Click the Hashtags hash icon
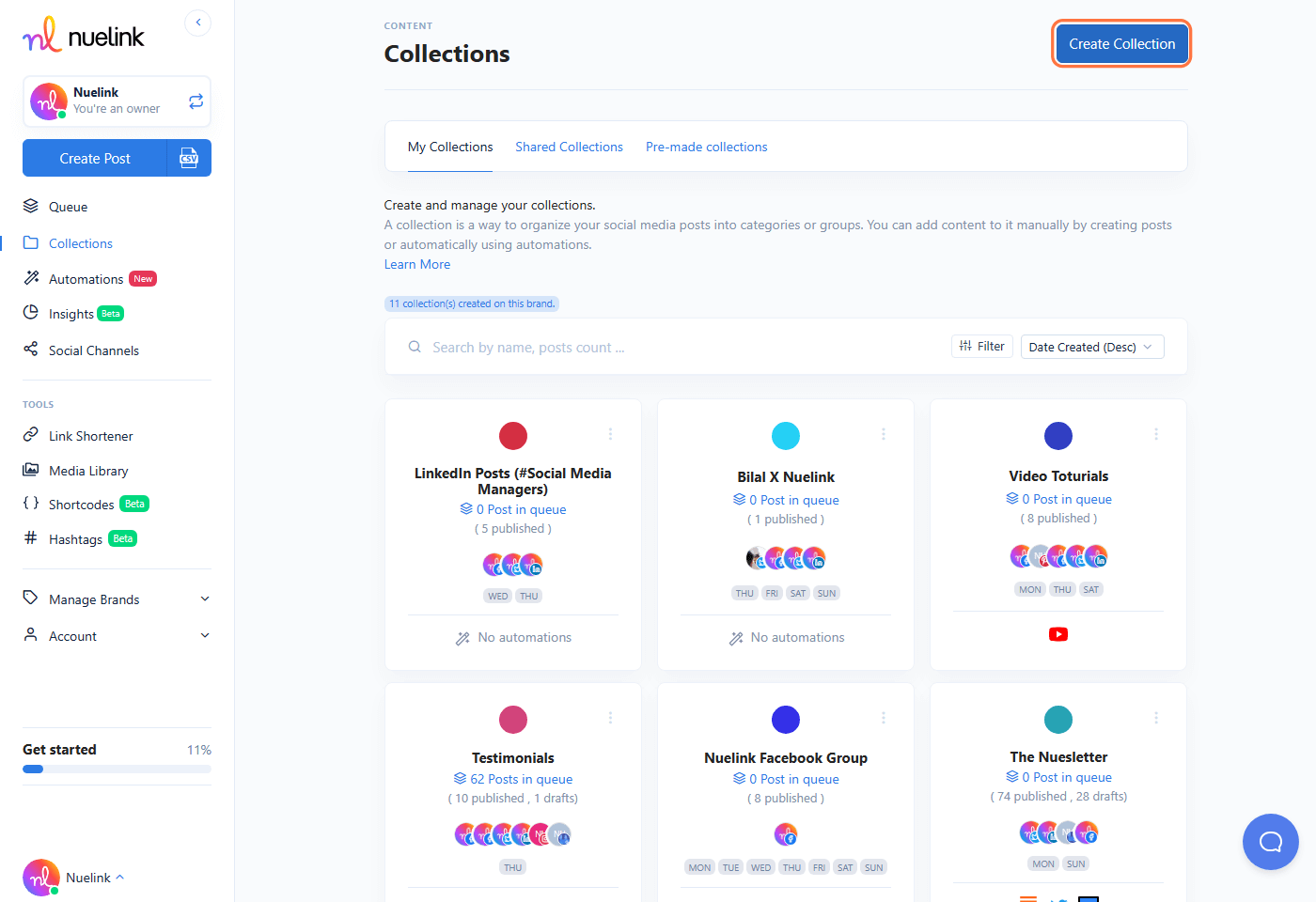Viewport: 1316px width, 902px height. pyautogui.click(x=31, y=538)
